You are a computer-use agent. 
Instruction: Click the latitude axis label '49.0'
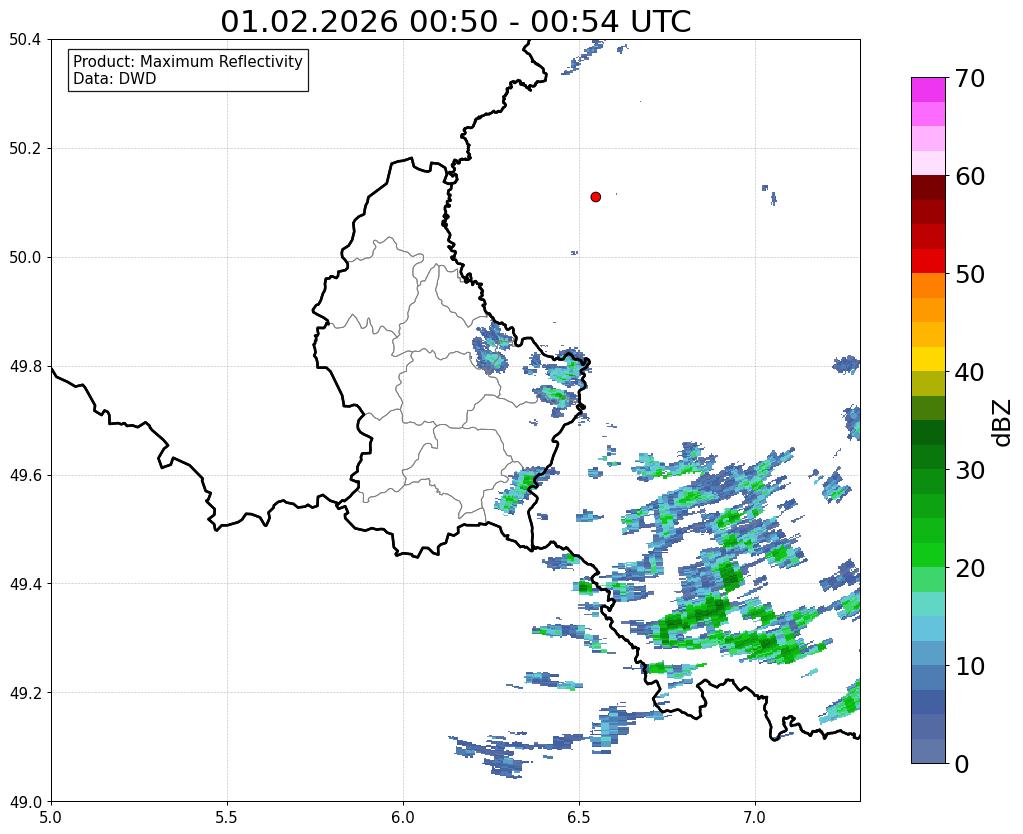pyautogui.click(x=25, y=802)
